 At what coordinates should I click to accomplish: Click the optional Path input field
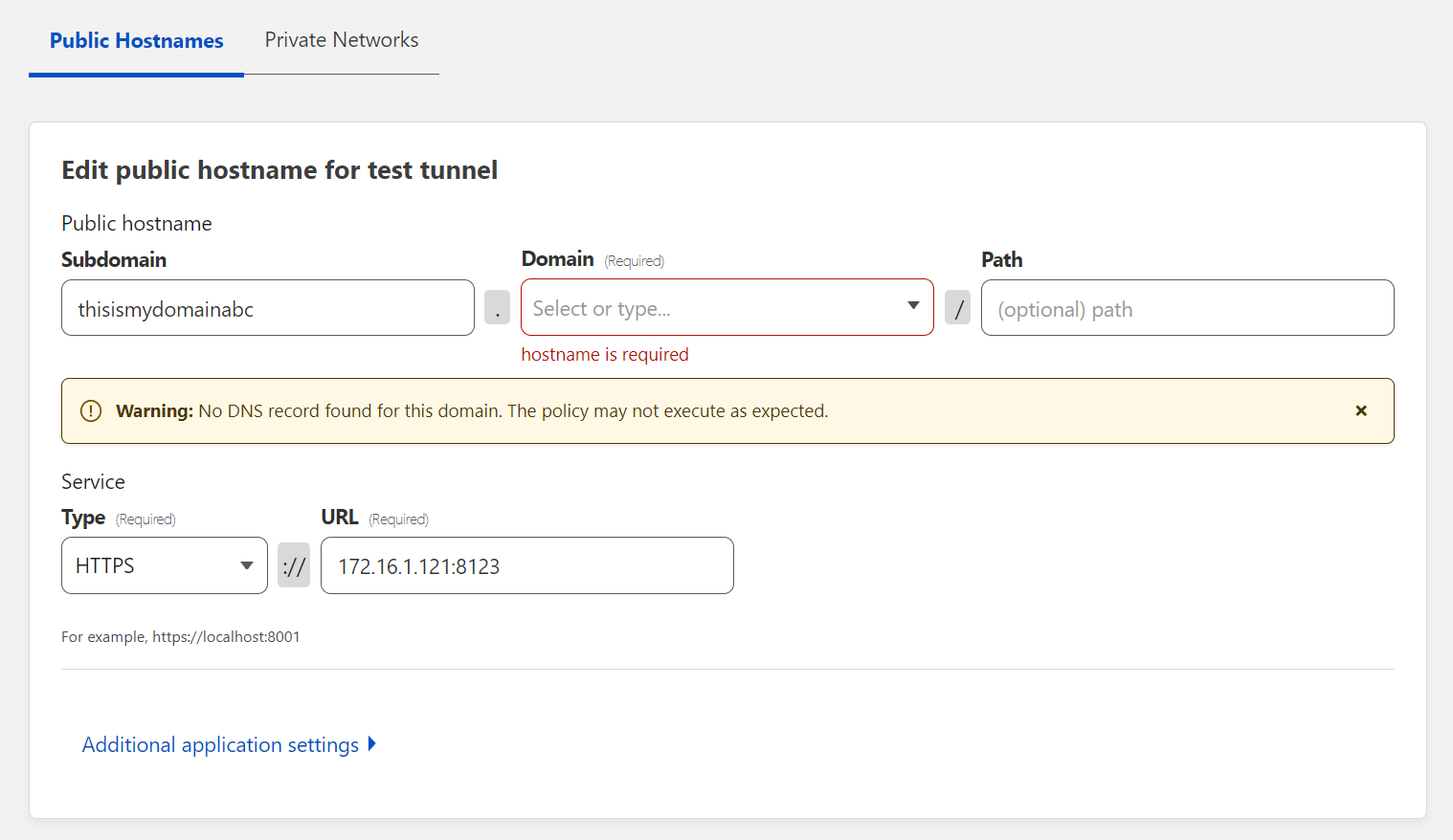pos(1187,308)
